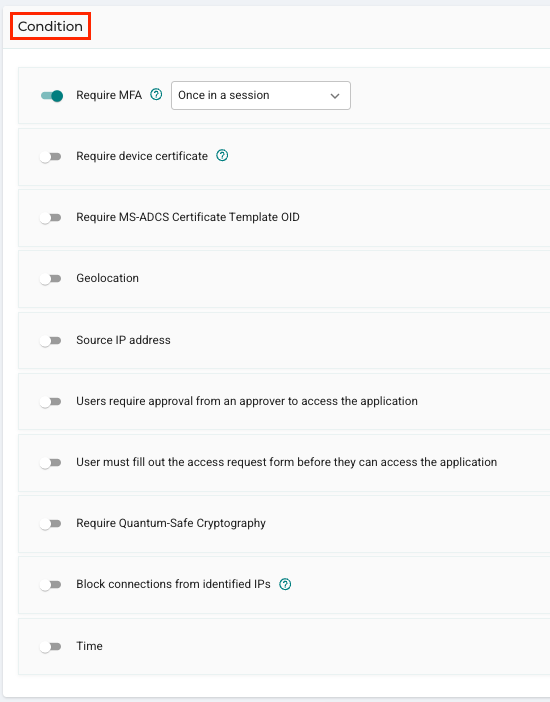Disable the Require MFA toggle

52,95
